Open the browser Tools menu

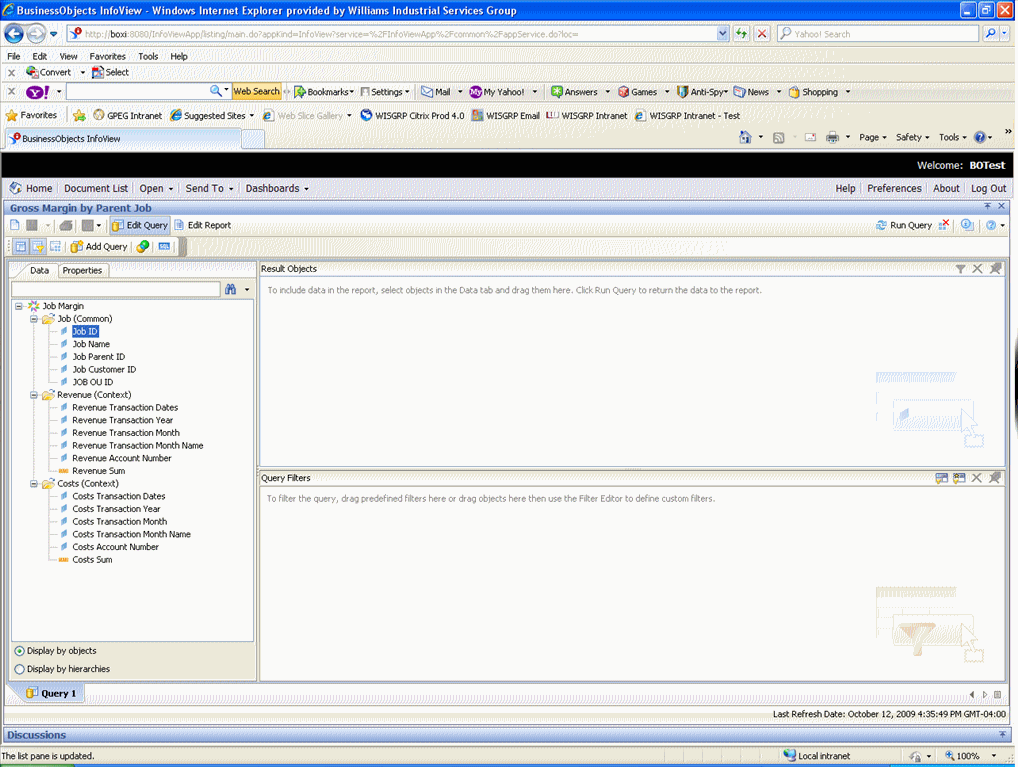pyautogui.click(x=148, y=57)
